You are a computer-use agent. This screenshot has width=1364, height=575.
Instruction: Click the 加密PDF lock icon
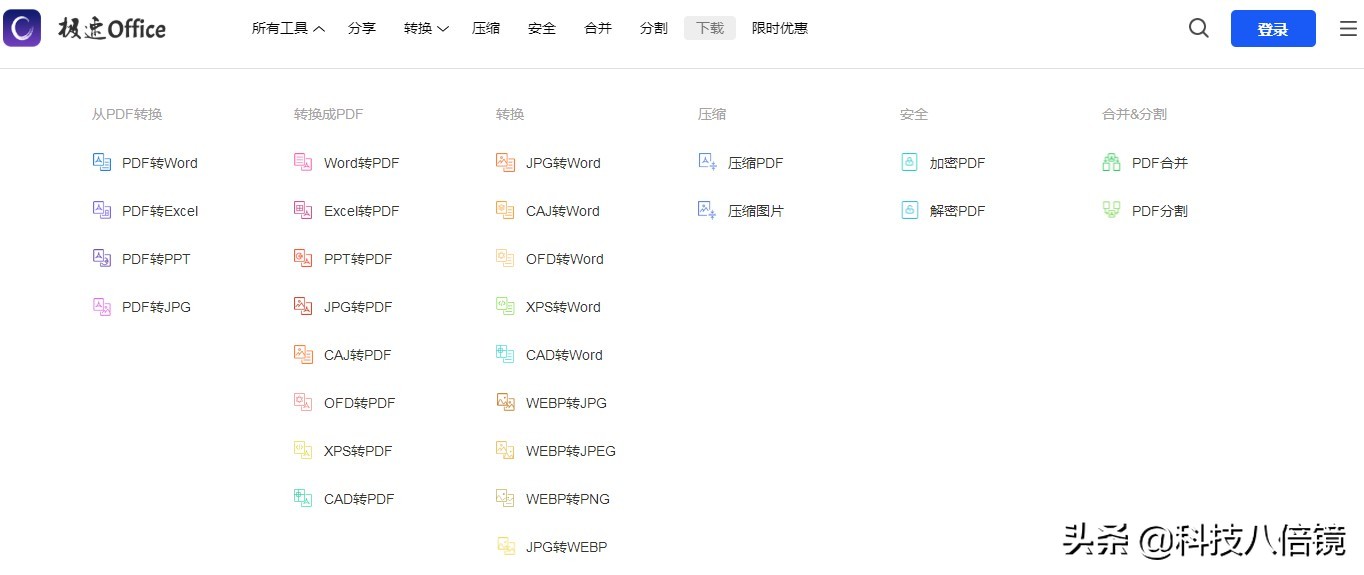coord(909,162)
